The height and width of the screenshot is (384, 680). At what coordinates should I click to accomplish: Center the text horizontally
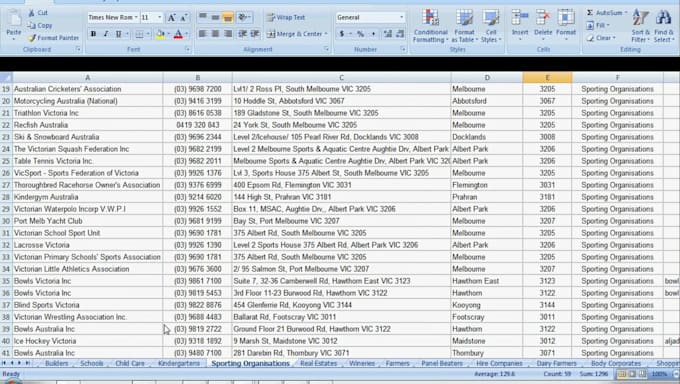[x=215, y=34]
